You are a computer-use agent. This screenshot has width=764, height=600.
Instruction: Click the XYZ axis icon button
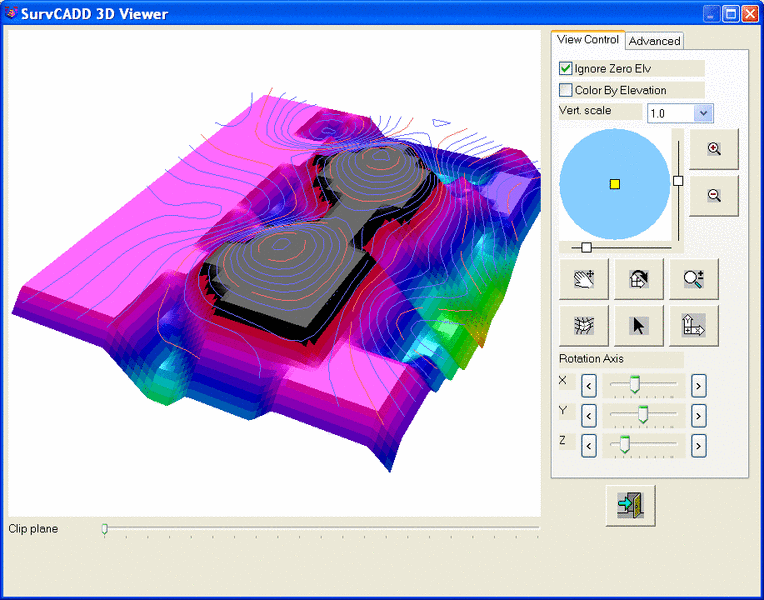(x=694, y=326)
